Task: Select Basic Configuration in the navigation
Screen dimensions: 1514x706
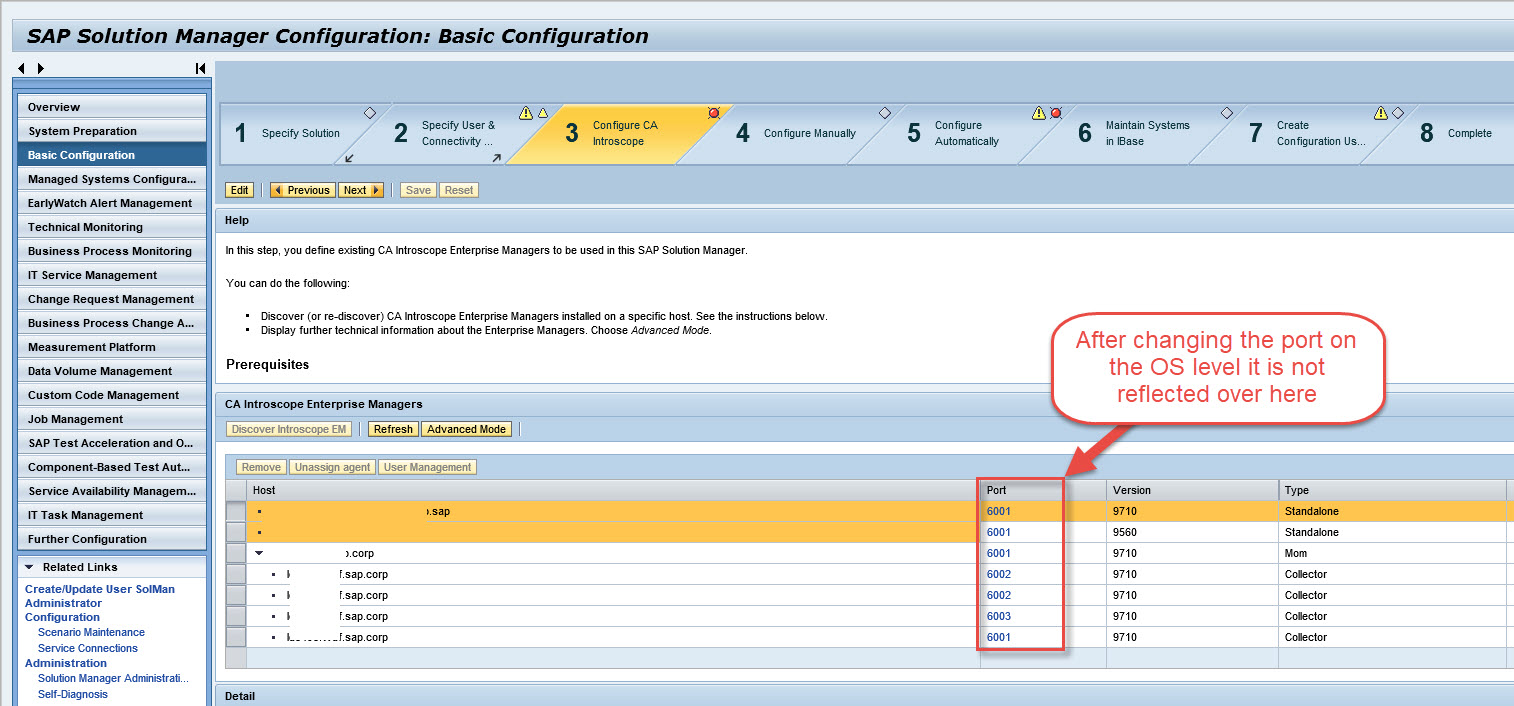Action: click(x=112, y=155)
